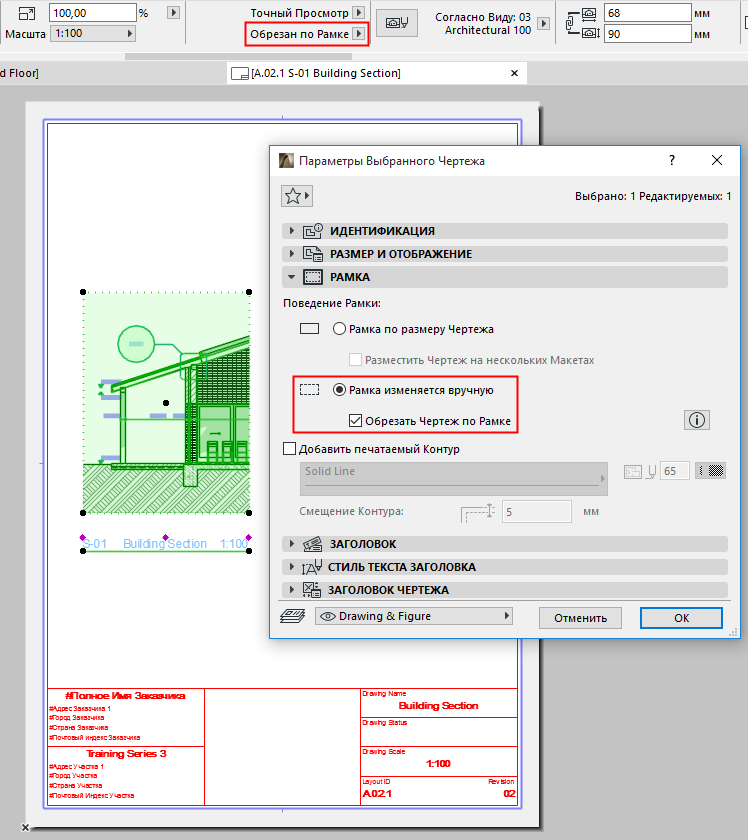Image resolution: width=748 pixels, height=840 pixels.
Task: Click the dashed frame icon by manual frame option
Action: click(310, 389)
